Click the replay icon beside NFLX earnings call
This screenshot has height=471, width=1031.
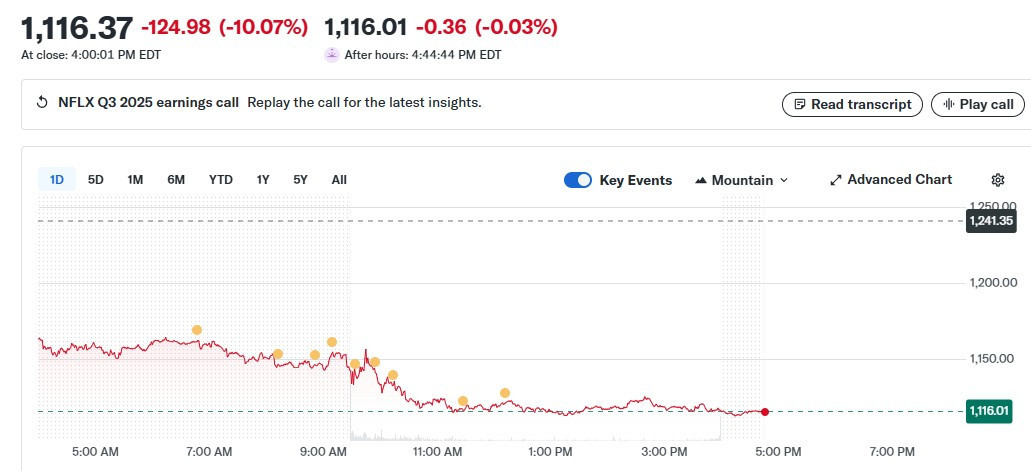[42, 103]
